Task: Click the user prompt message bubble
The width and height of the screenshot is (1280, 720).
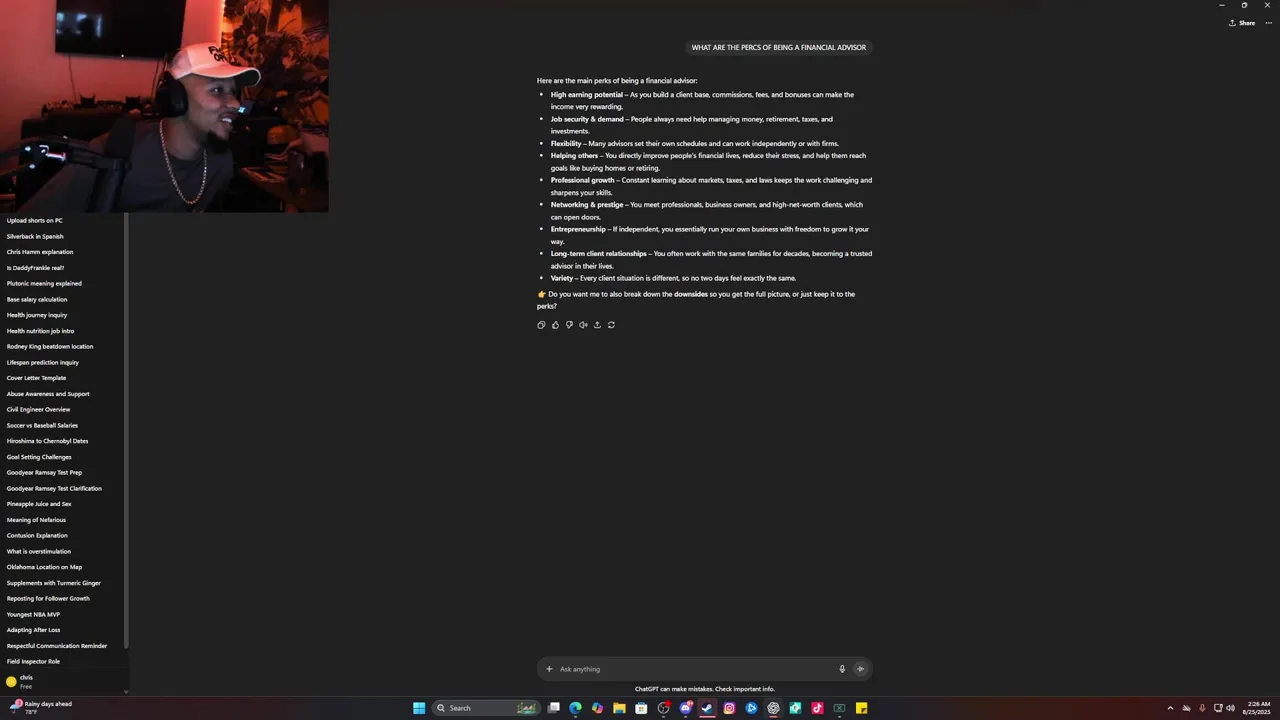Action: 779,47
